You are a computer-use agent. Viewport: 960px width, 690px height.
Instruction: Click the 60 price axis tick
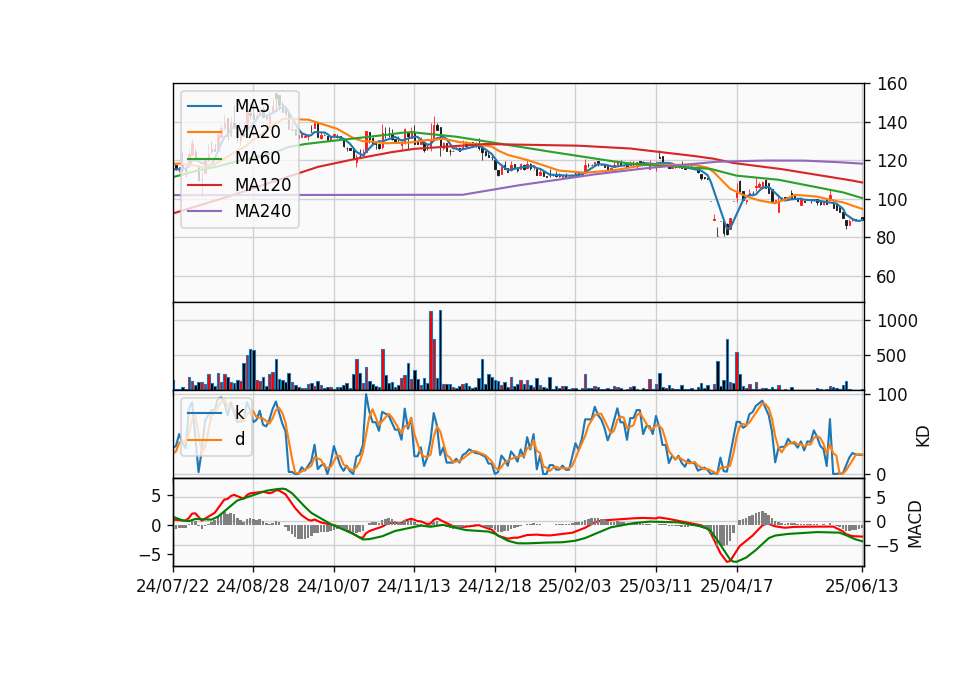coord(886,277)
